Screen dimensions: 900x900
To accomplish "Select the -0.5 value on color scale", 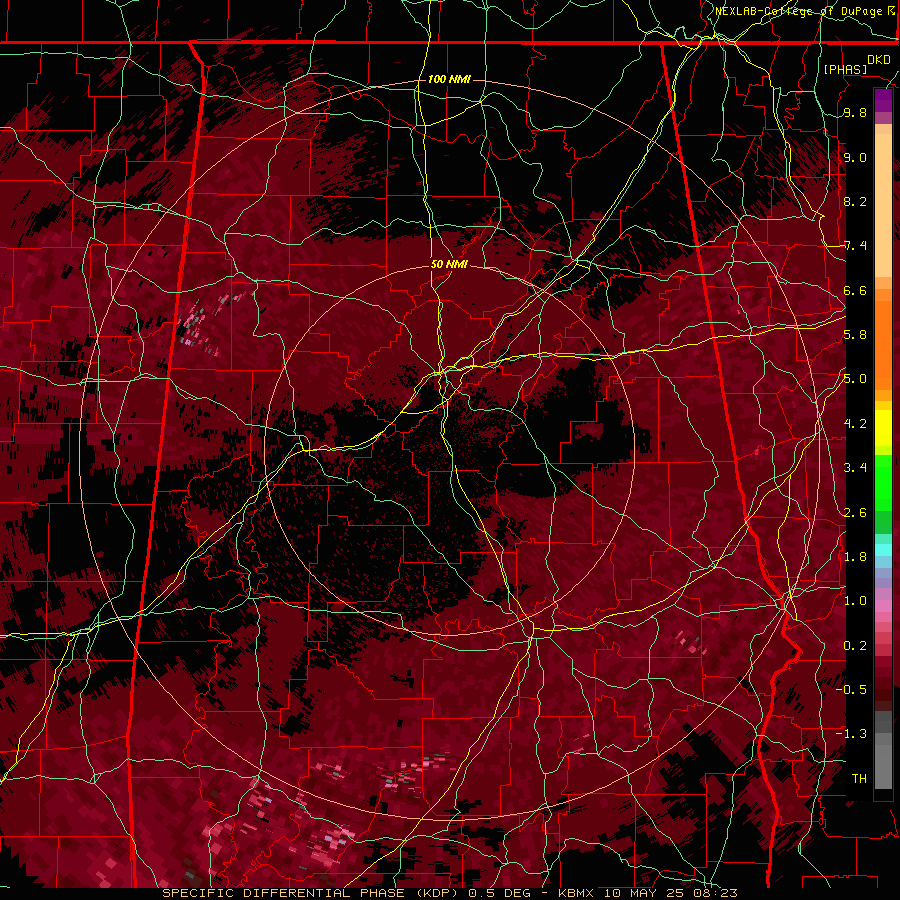I will (x=851, y=689).
